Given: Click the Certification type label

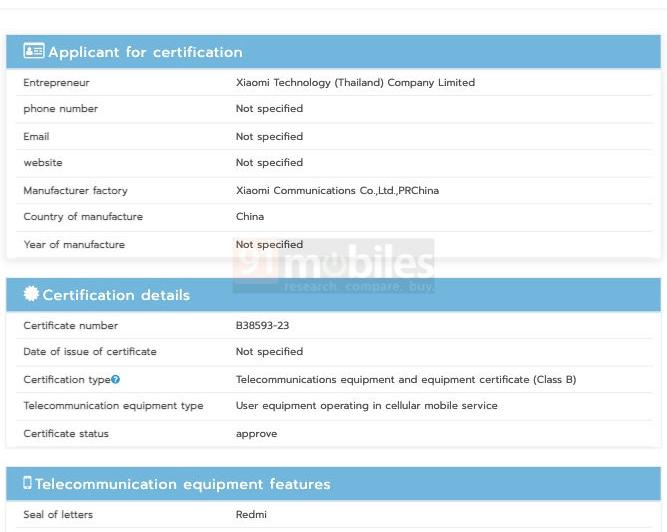Looking at the screenshot, I should [x=67, y=379].
